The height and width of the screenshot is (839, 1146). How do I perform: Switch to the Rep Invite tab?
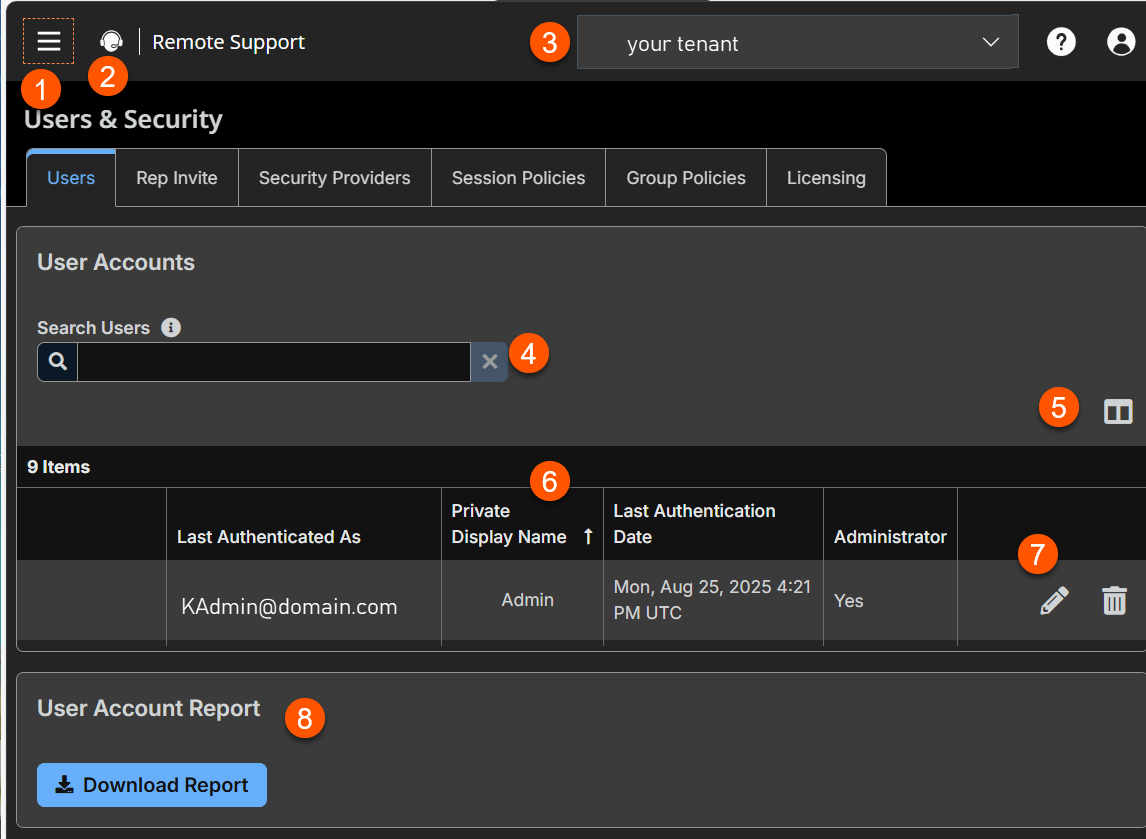tap(177, 178)
